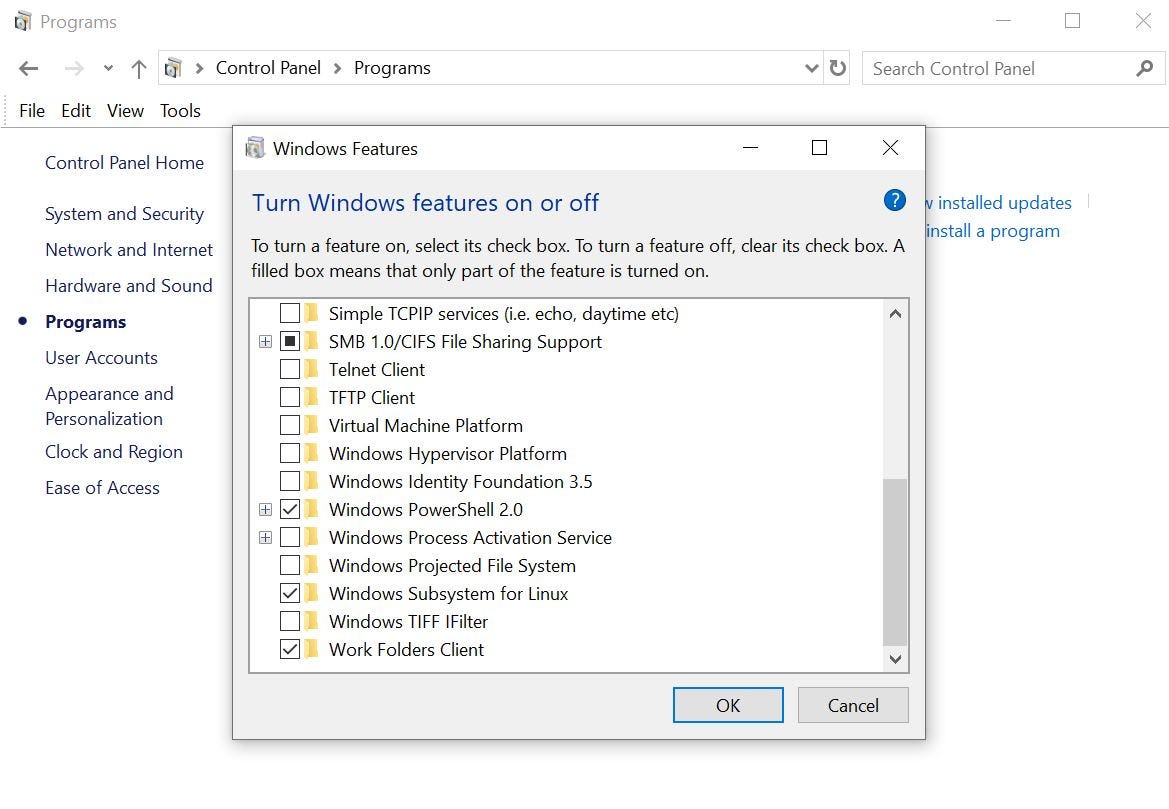Viewport: 1169px width, 809px height.
Task: Clear the SMB 1.0/CIFS File Sharing checkbox
Action: tap(291, 341)
